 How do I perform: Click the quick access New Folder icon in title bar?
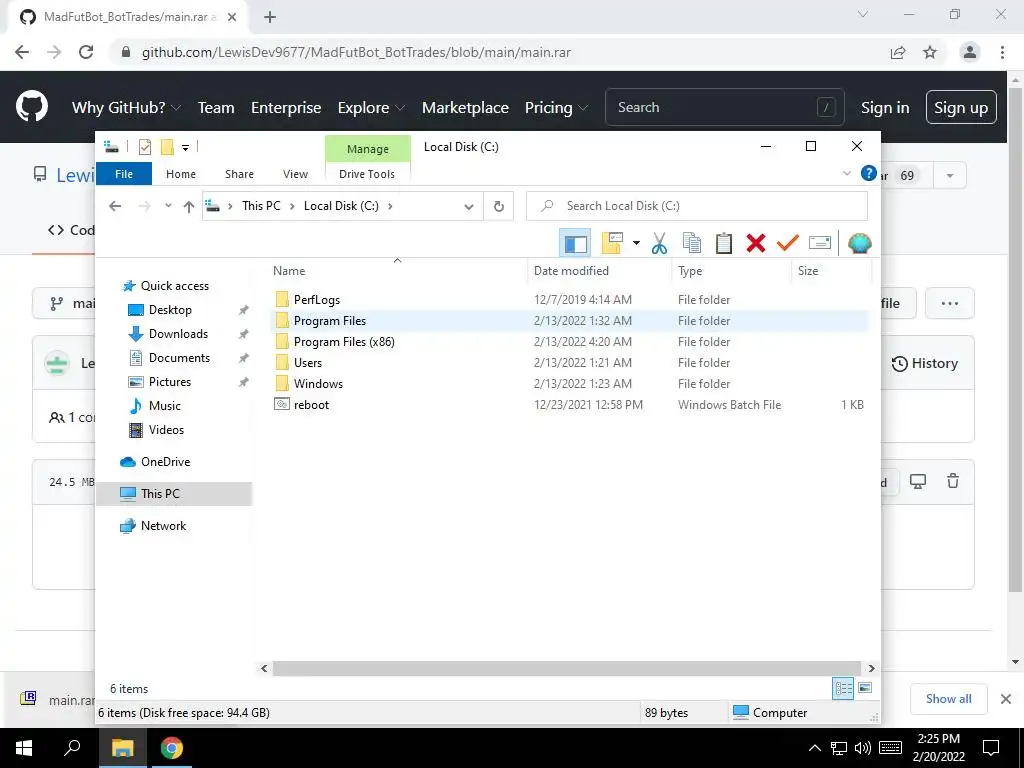click(x=167, y=147)
